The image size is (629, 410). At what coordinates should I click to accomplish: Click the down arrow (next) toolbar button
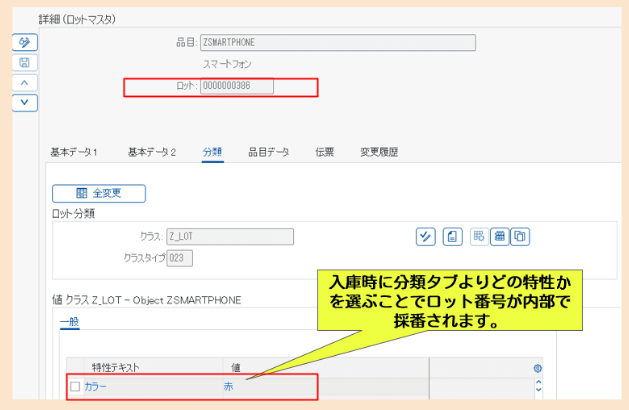(x=24, y=102)
